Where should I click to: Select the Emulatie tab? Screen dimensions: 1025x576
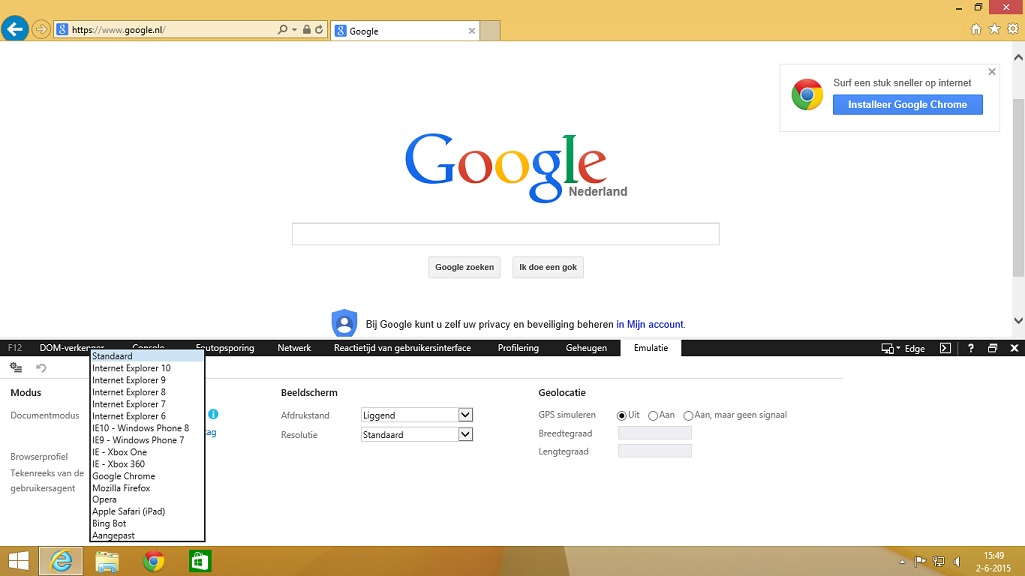(651, 348)
